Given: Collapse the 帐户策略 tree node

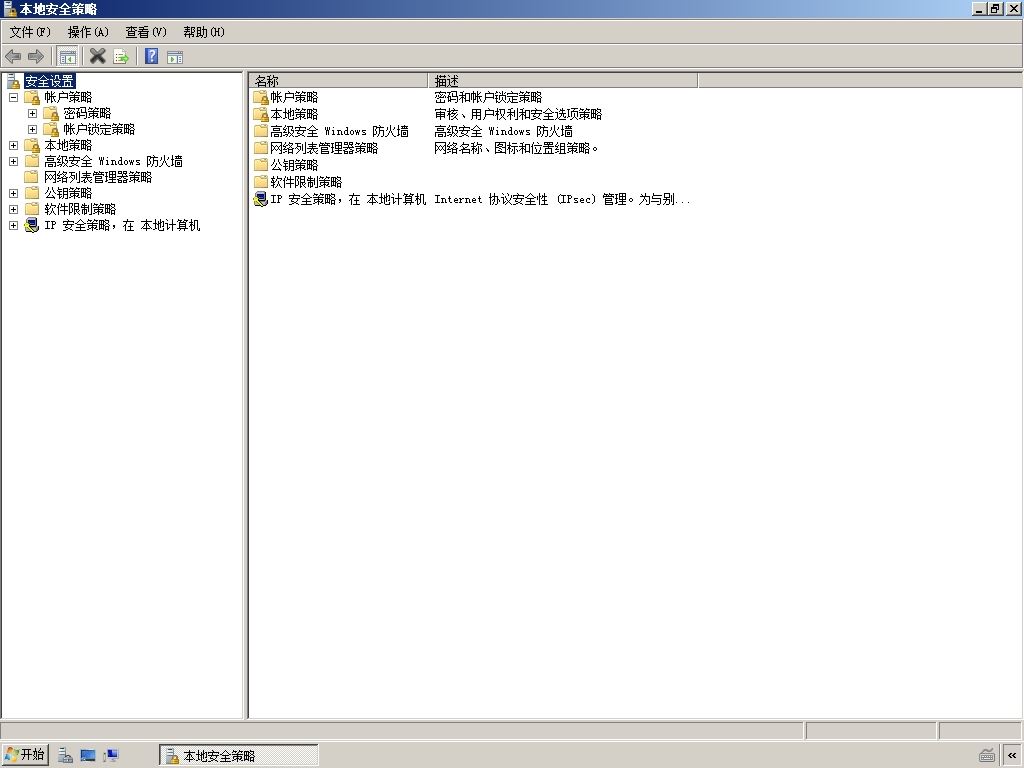Looking at the screenshot, I should click(x=13, y=97).
